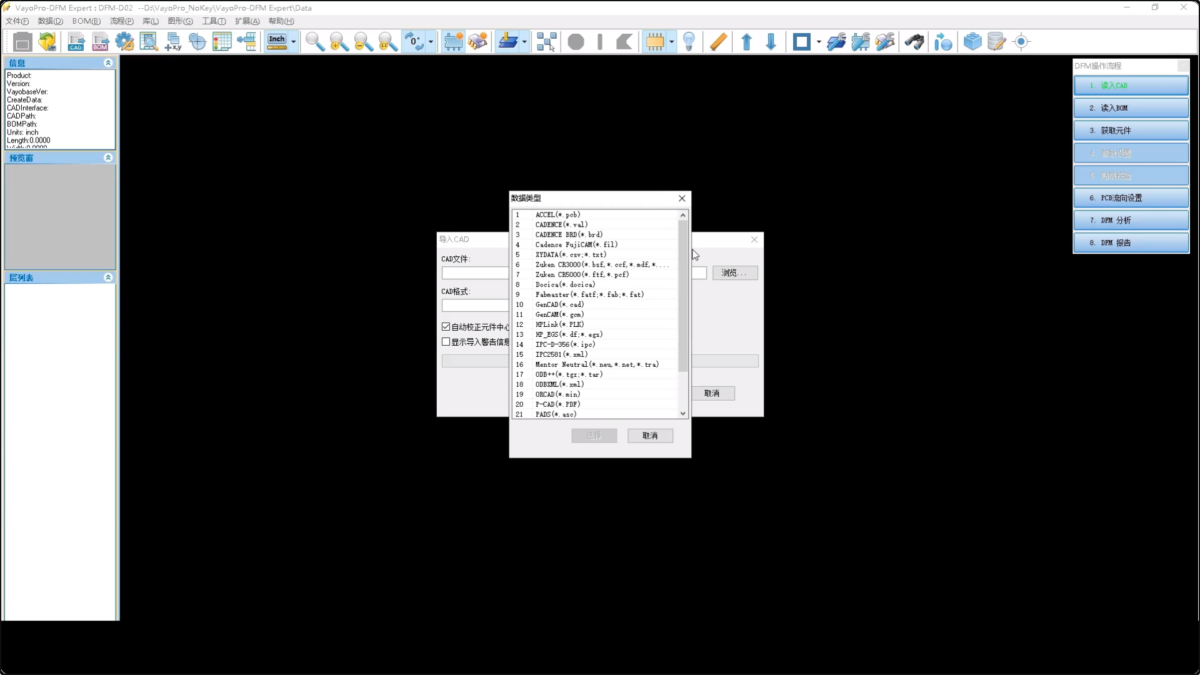Click the lightbulb highlight icon

688,42
